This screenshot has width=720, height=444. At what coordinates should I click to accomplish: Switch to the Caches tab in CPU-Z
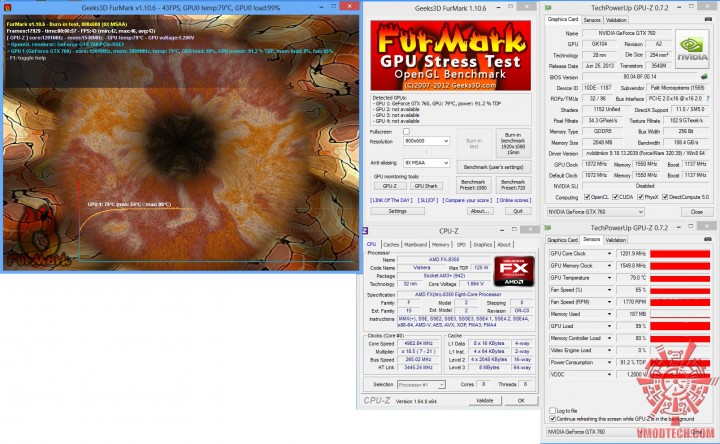click(x=391, y=244)
